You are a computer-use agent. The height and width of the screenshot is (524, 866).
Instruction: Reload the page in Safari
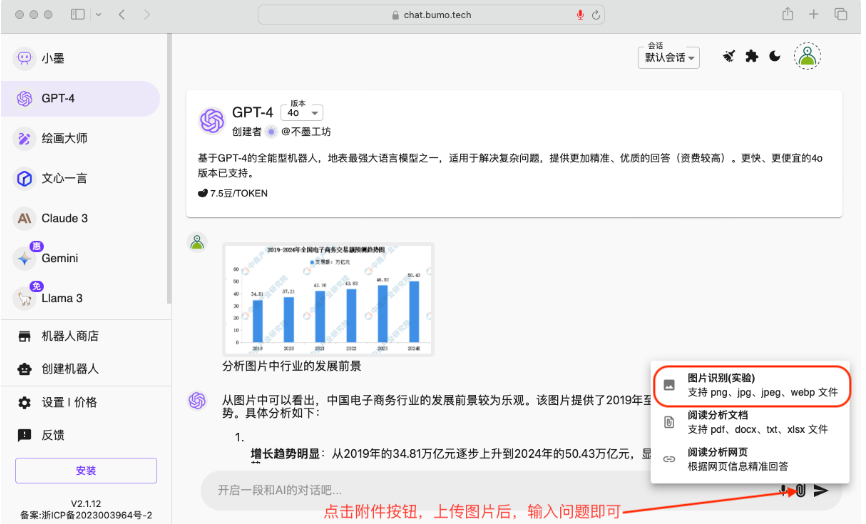(x=596, y=15)
